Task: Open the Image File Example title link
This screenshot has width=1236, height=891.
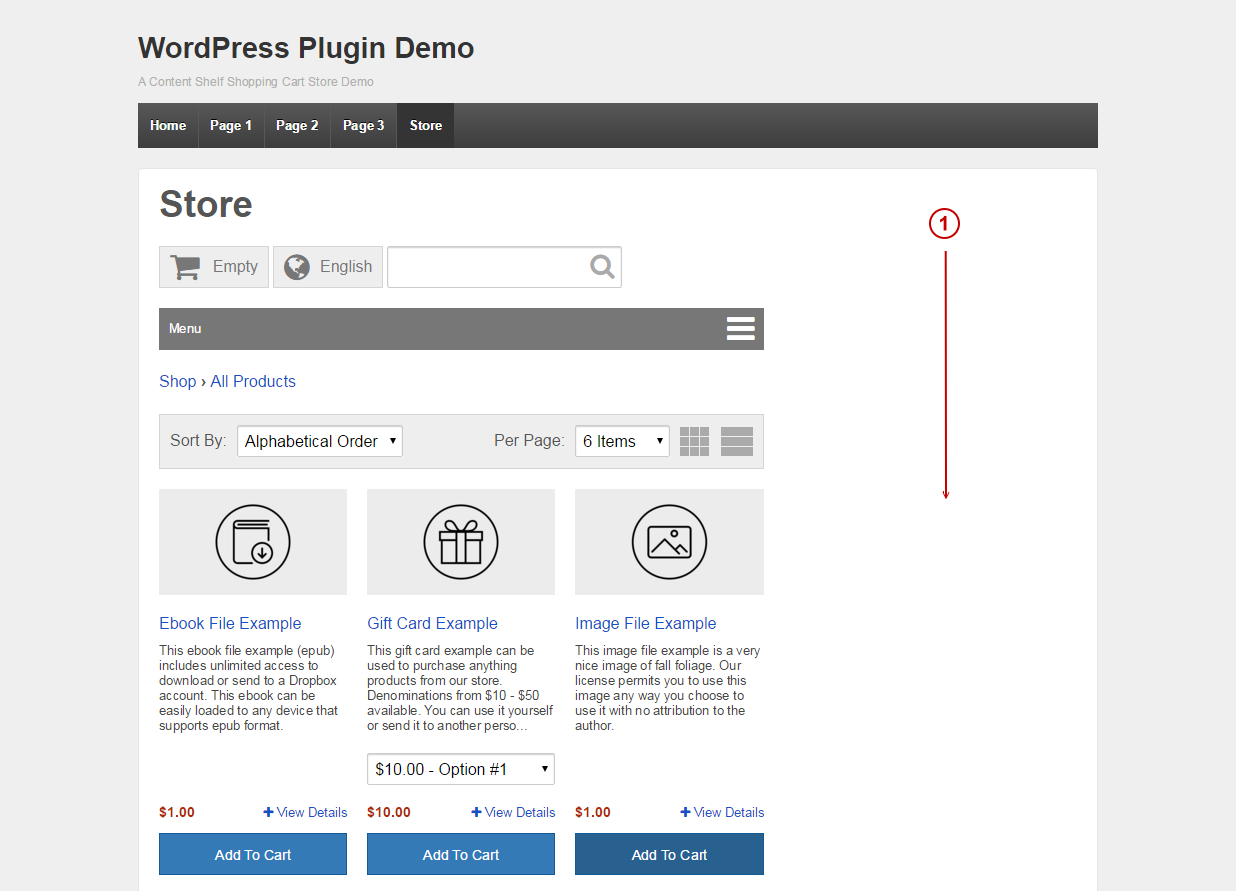Action: (646, 623)
